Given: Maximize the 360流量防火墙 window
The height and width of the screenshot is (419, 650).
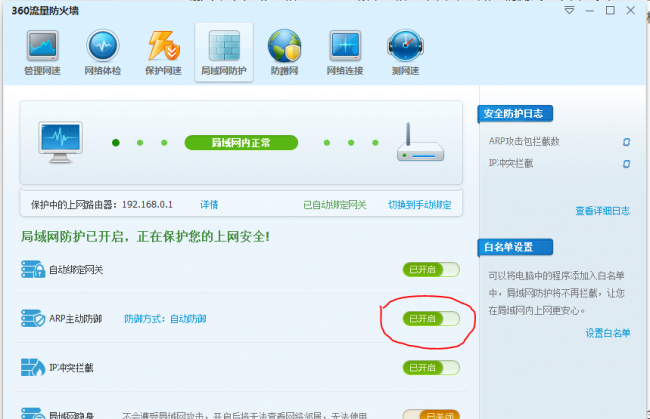Looking at the screenshot, I should click(x=610, y=10).
